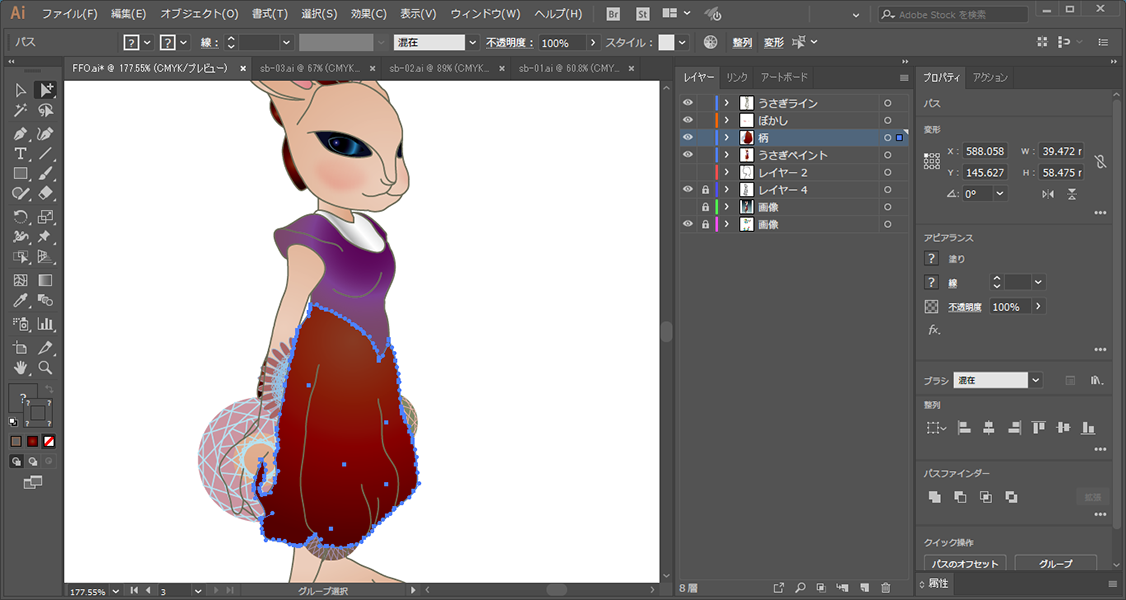Open the 効果(C) menu
This screenshot has width=1126, height=600.
(x=368, y=14)
